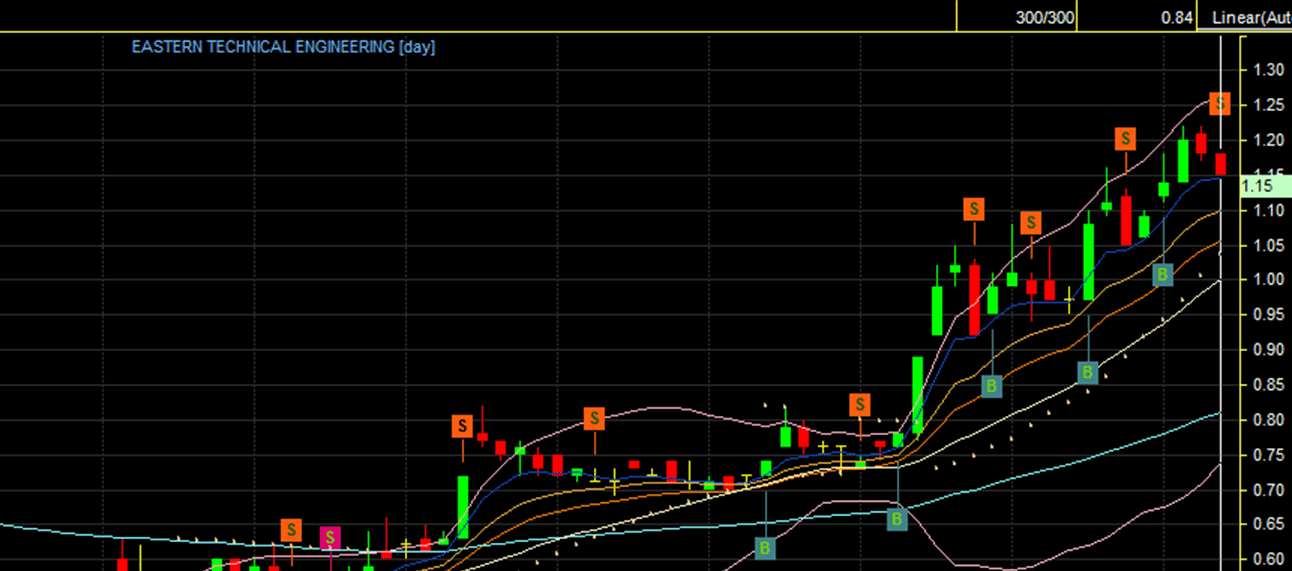Click the 0.84 value in top bar

click(x=1177, y=17)
